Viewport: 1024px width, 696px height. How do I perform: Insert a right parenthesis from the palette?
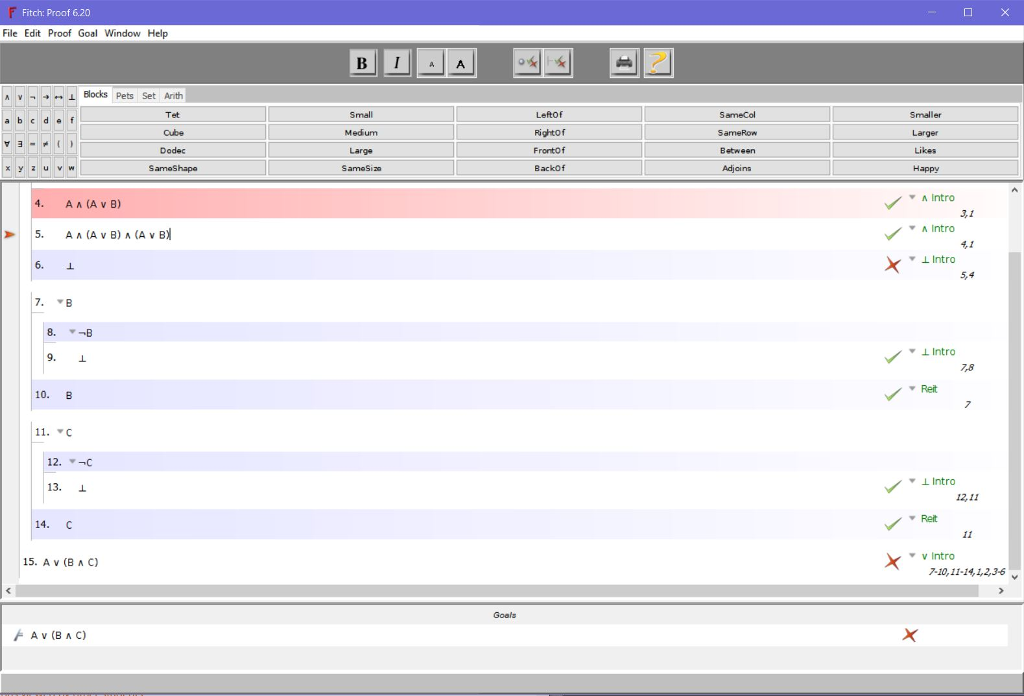pos(72,144)
